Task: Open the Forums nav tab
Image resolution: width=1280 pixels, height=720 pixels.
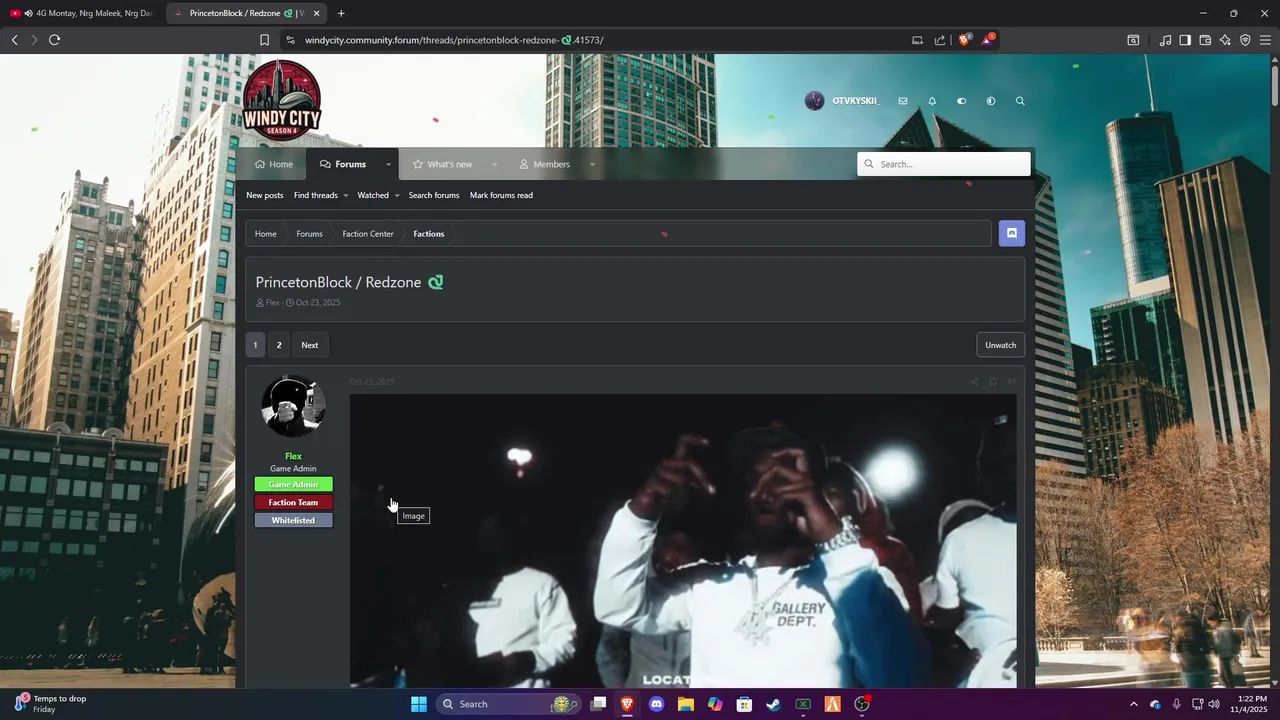Action: [343, 164]
